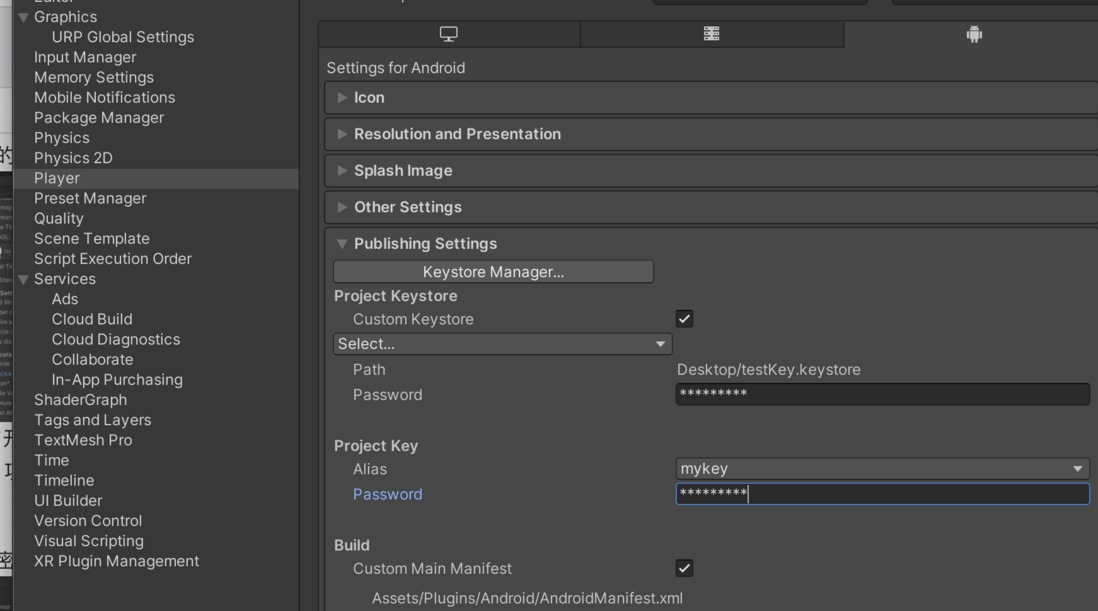Select Timeline in the sidebar
Image resolution: width=1098 pixels, height=611 pixels.
point(63,480)
